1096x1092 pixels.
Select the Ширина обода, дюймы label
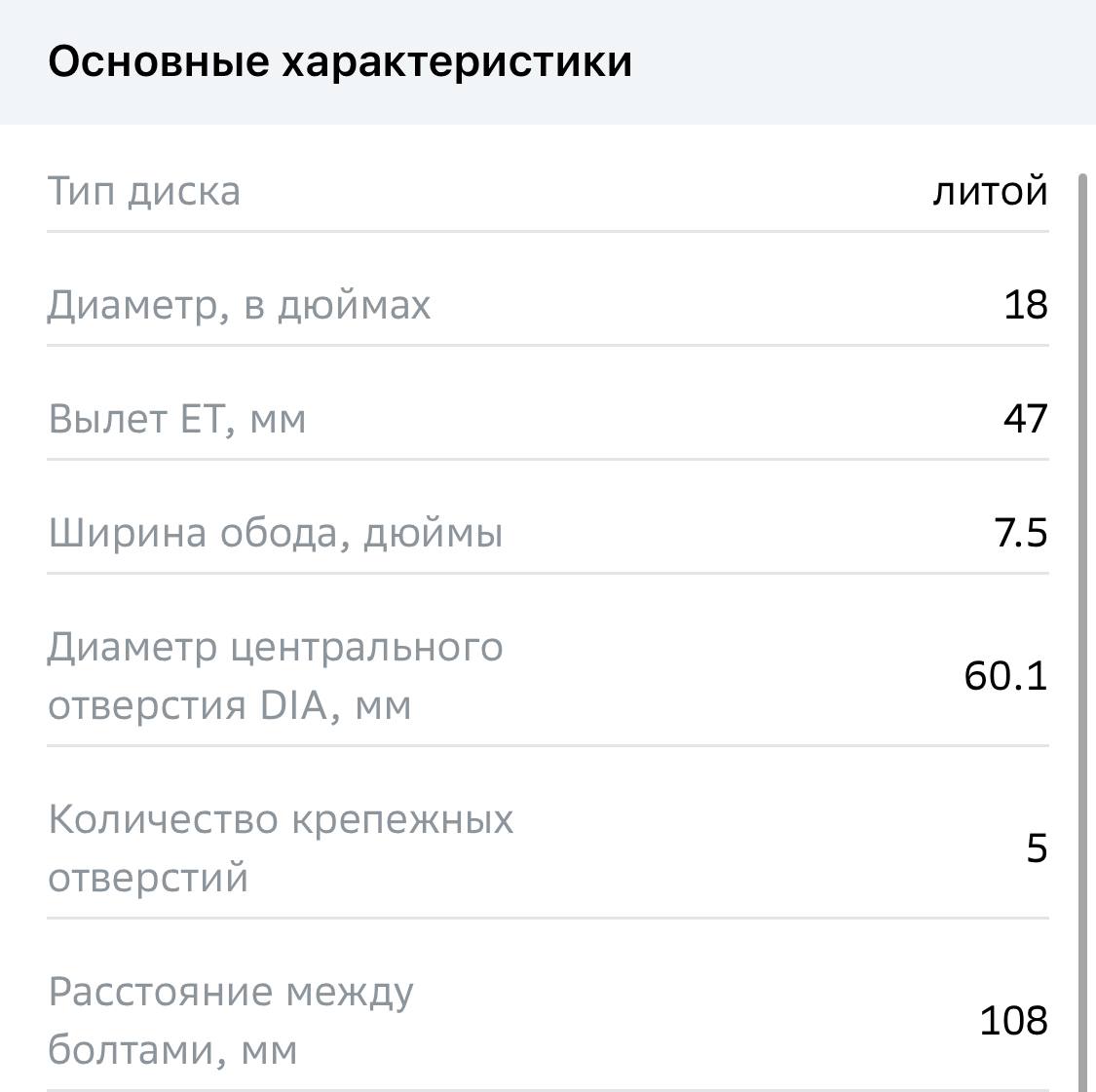[275, 533]
